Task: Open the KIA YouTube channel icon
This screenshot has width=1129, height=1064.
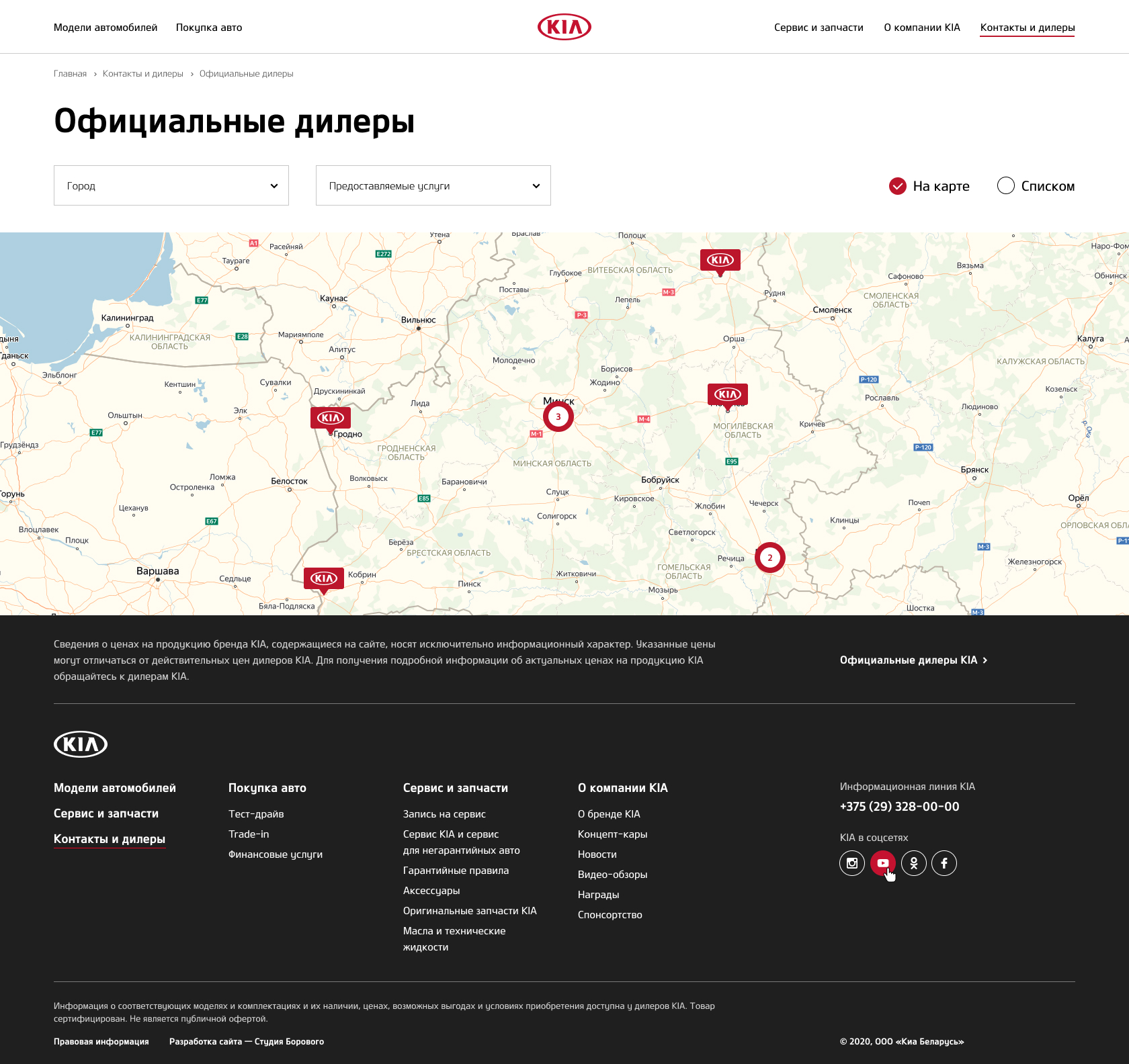Action: pyautogui.click(x=883, y=863)
